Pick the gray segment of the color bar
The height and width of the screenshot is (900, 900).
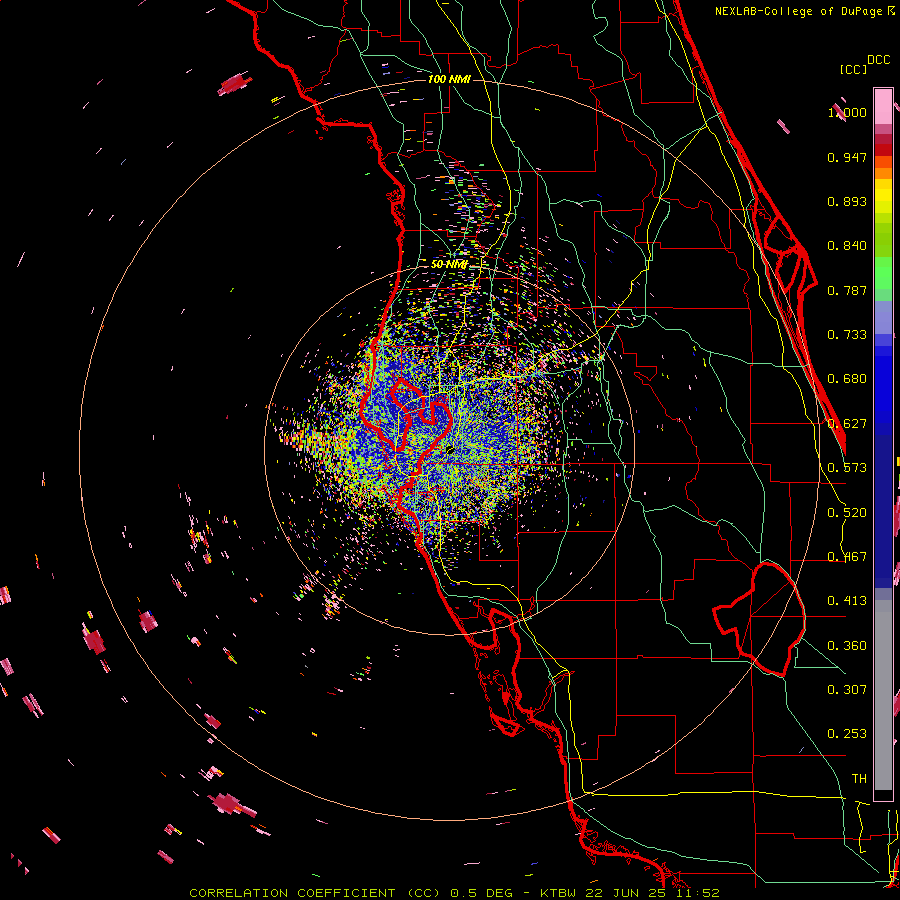coord(883,695)
